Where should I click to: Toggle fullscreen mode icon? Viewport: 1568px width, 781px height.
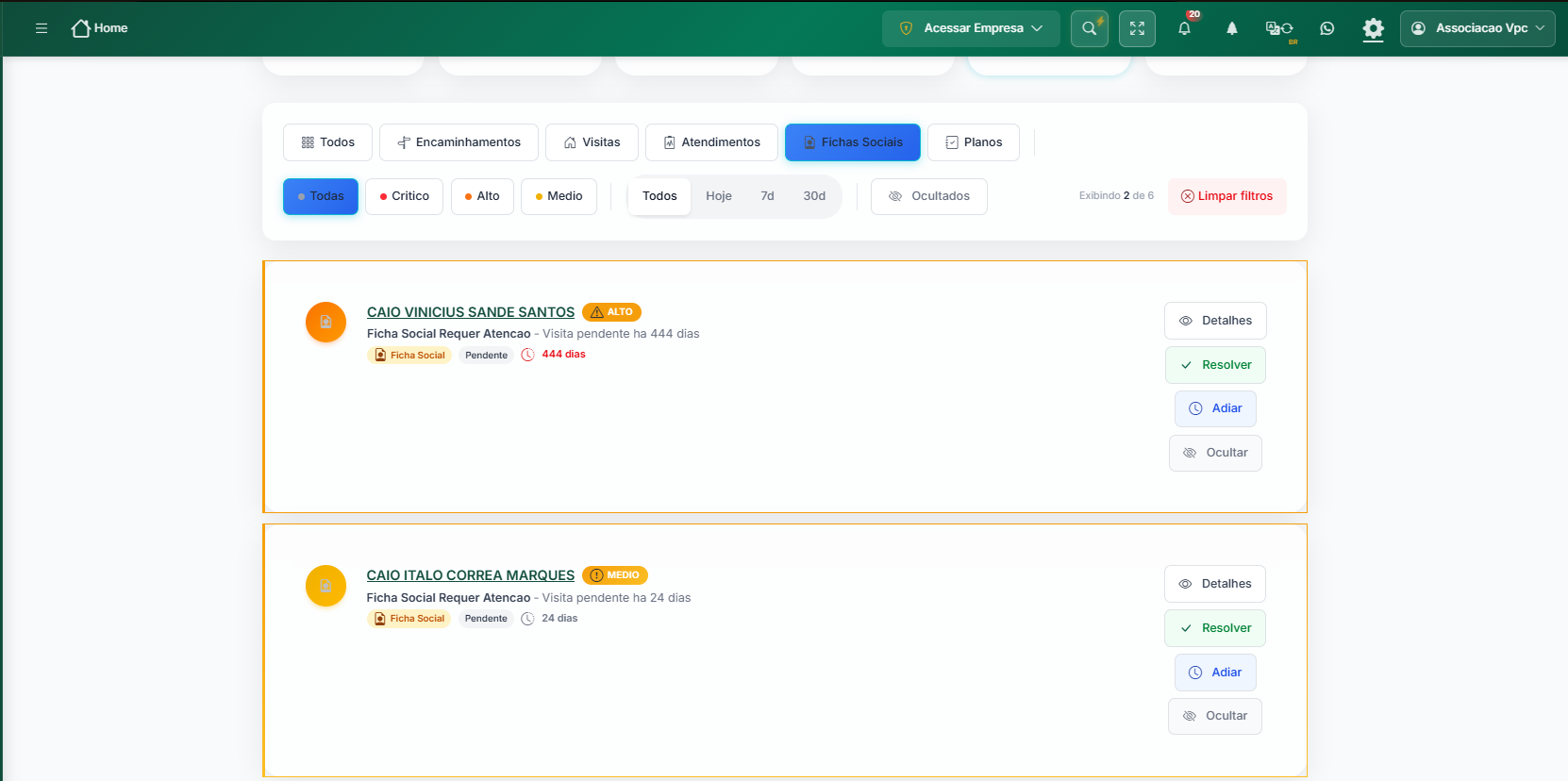click(x=1137, y=28)
